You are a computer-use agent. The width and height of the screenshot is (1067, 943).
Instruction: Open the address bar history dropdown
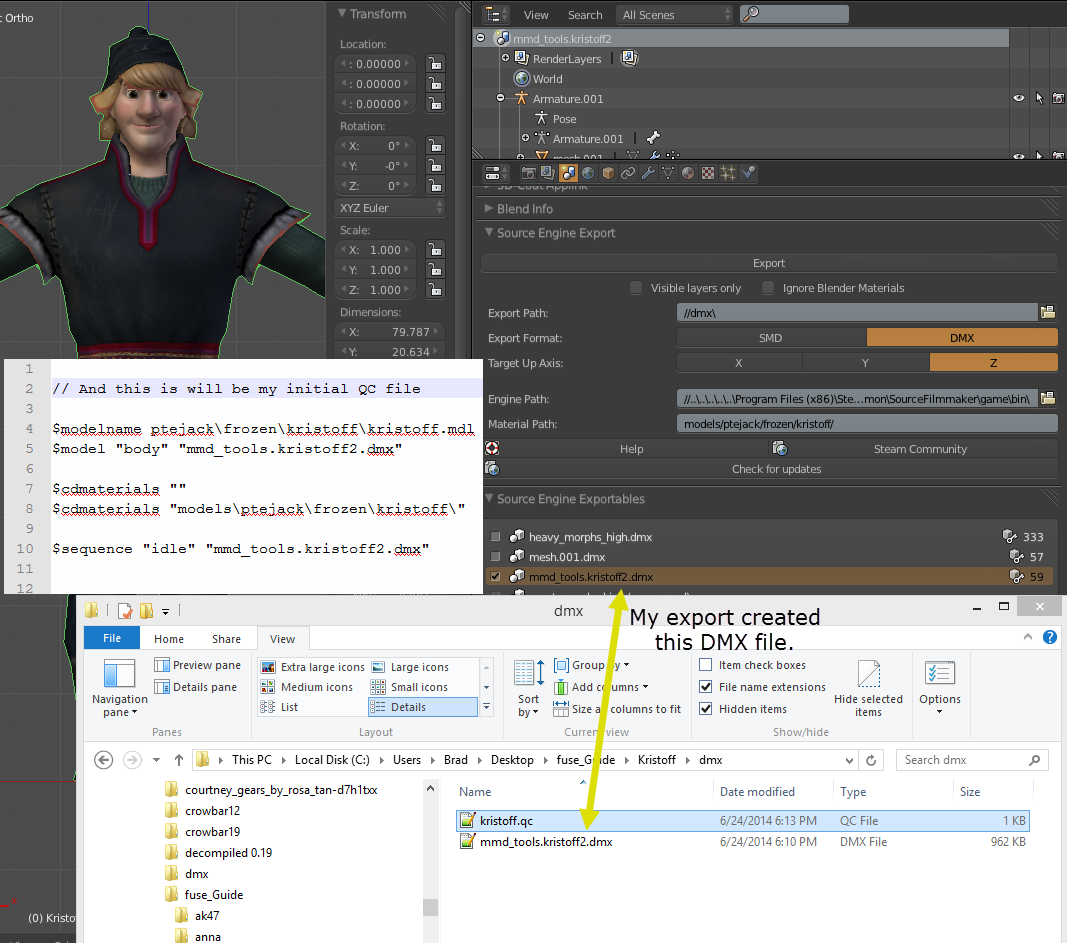(x=849, y=760)
